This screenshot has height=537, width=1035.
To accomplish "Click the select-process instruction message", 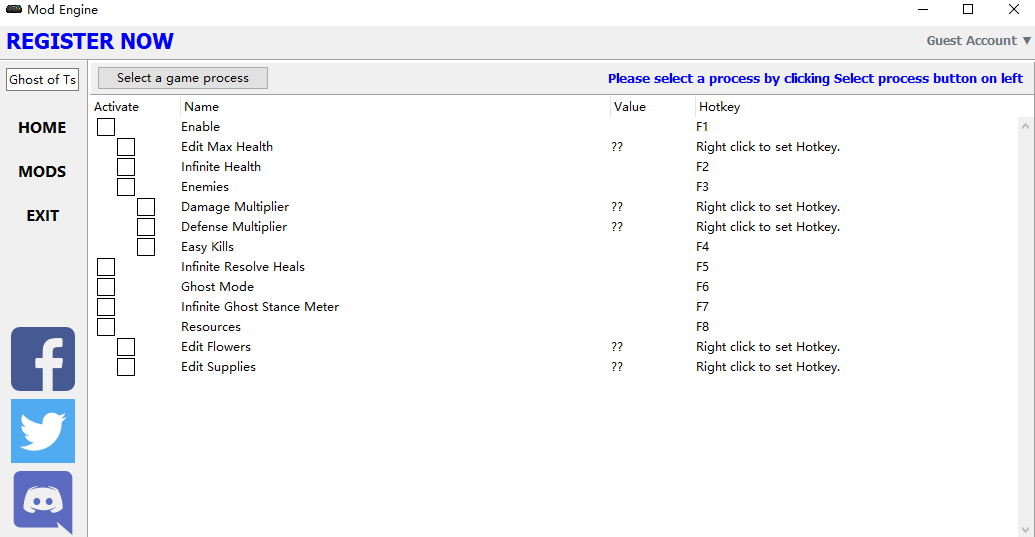I will (x=815, y=79).
